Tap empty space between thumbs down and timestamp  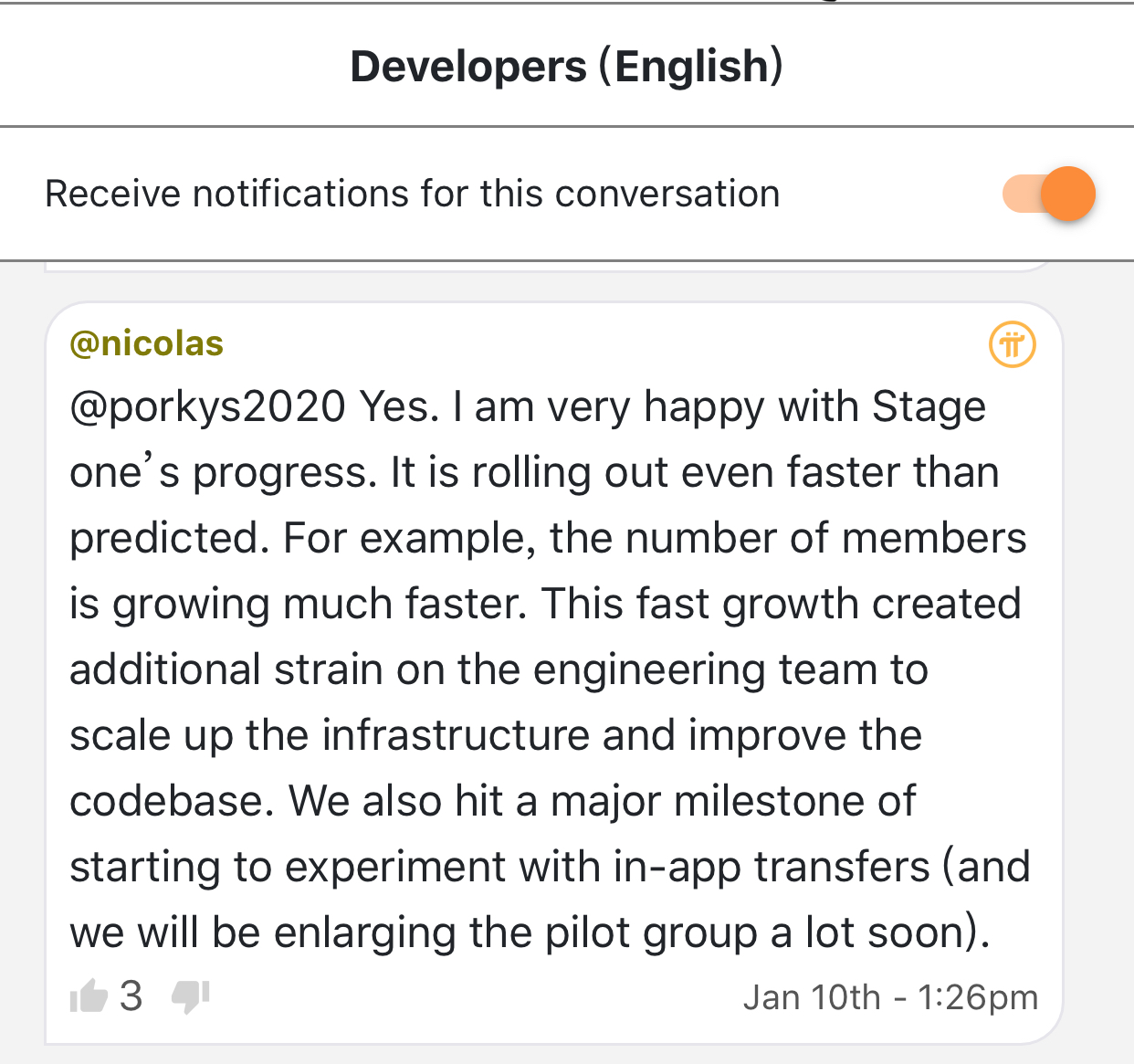click(x=475, y=997)
